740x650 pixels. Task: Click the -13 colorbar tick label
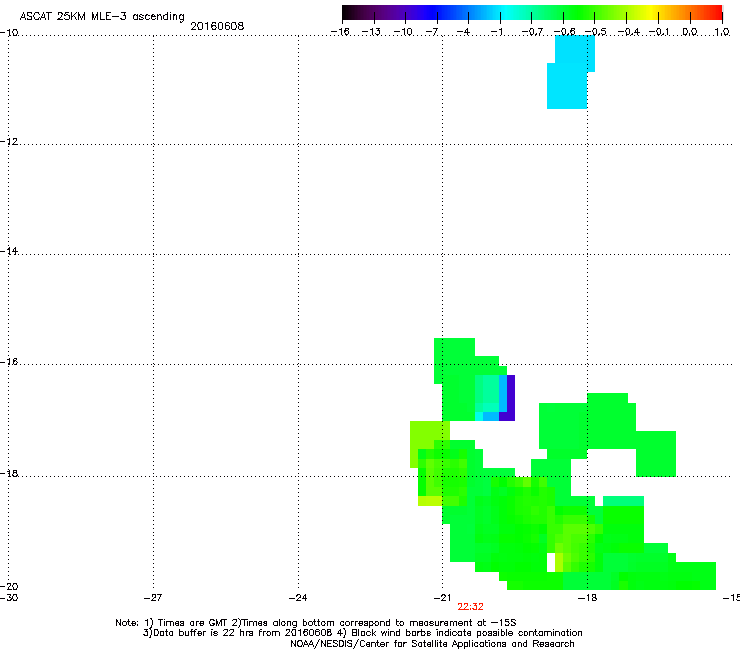[371, 32]
